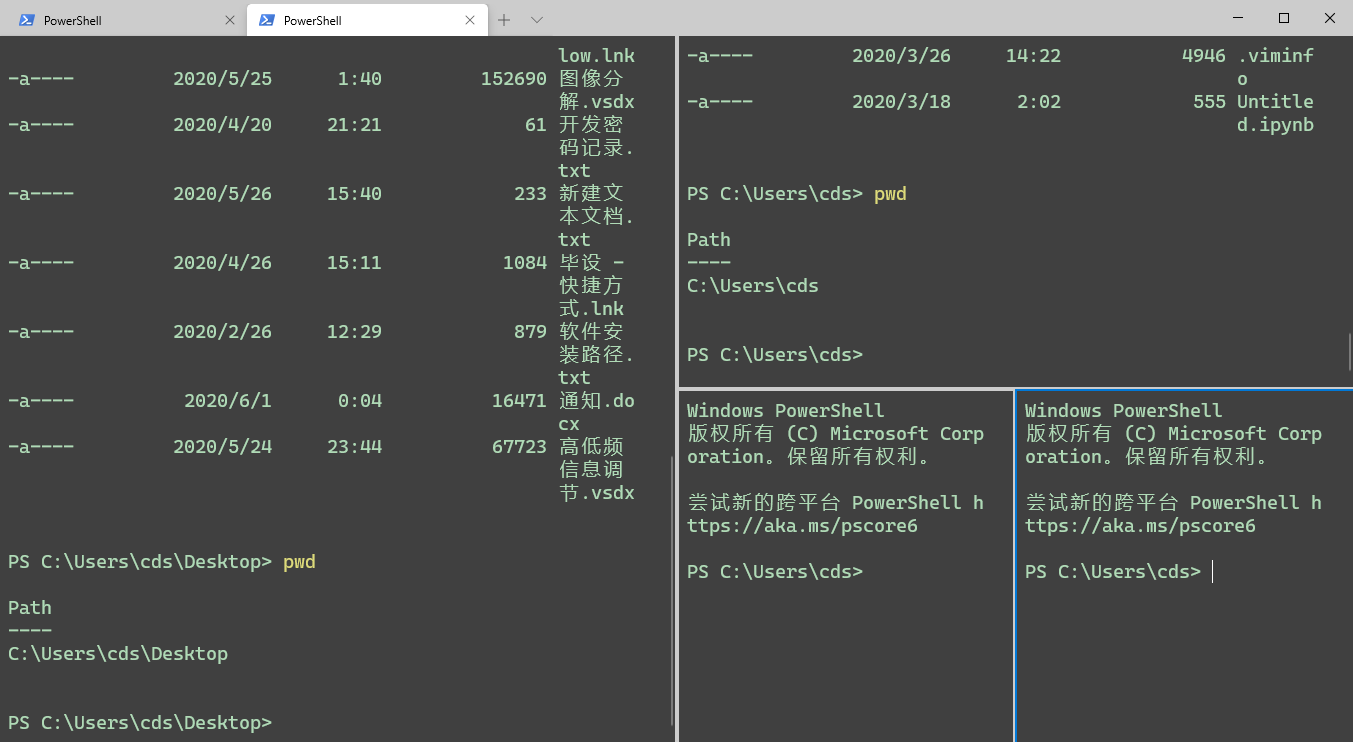The height and width of the screenshot is (742, 1353).
Task: Click the last Desktop prompt in left pane
Action: (x=140, y=723)
